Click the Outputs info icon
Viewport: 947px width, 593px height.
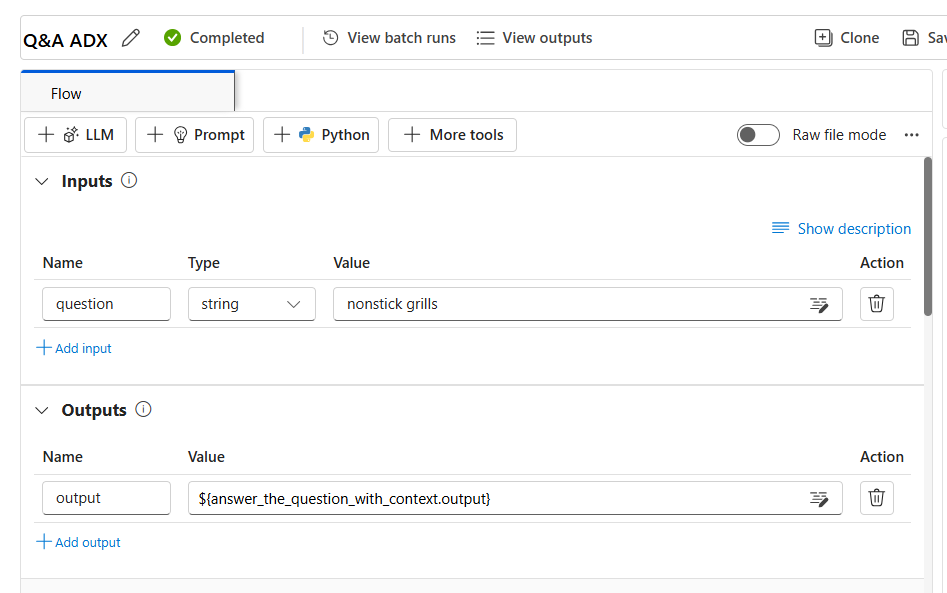click(143, 409)
